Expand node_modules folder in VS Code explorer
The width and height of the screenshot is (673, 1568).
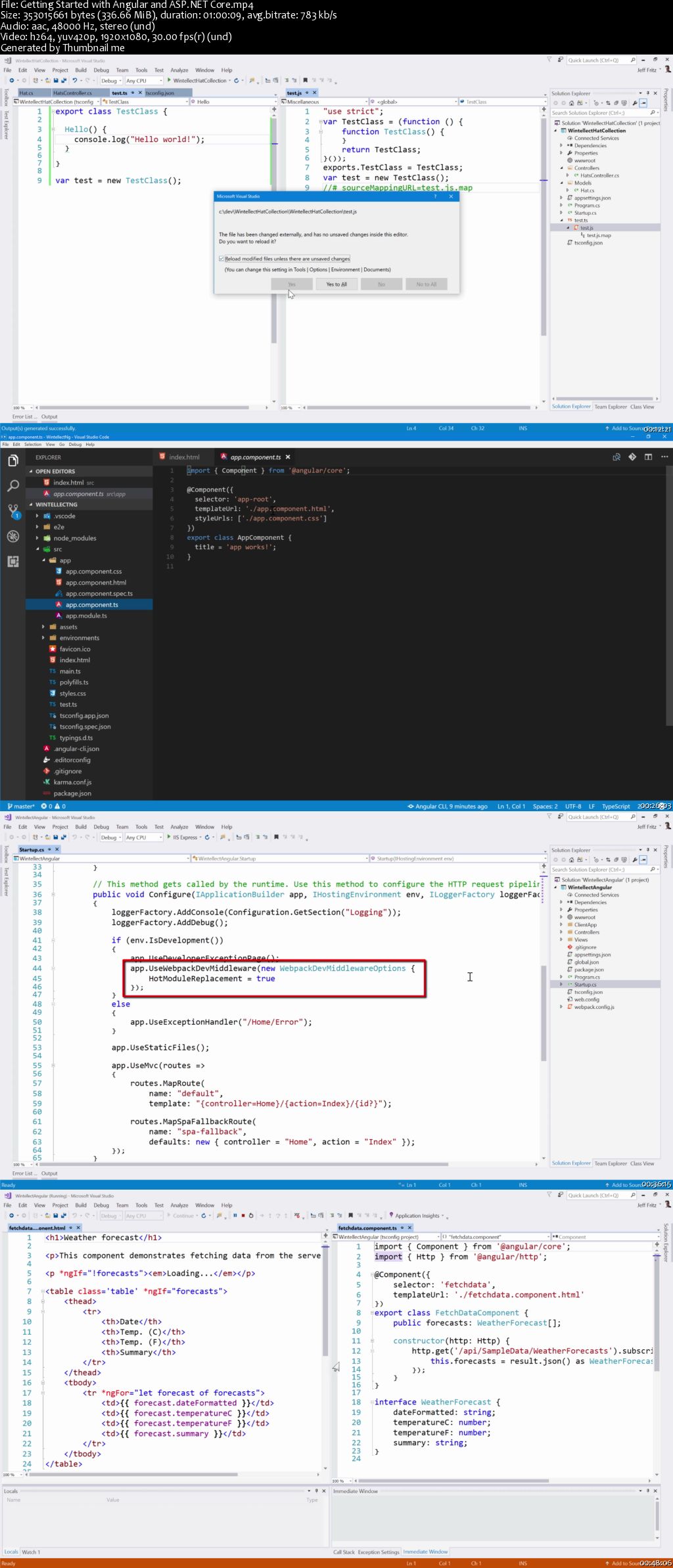[37, 538]
